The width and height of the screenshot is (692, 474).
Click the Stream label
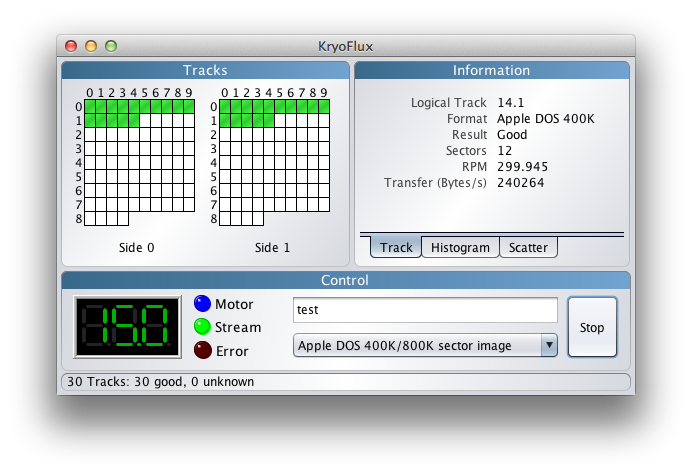[238, 327]
